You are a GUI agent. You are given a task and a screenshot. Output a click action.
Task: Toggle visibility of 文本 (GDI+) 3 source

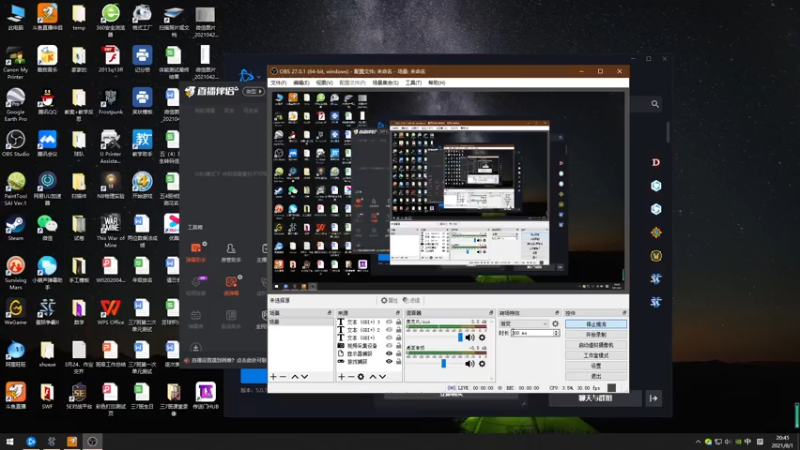(389, 322)
